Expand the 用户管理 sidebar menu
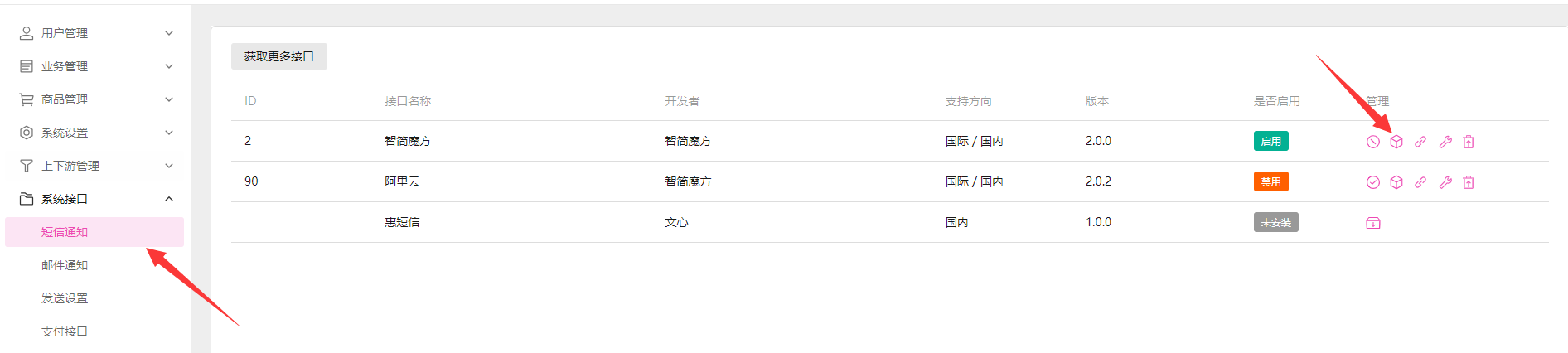 pyautogui.click(x=94, y=33)
